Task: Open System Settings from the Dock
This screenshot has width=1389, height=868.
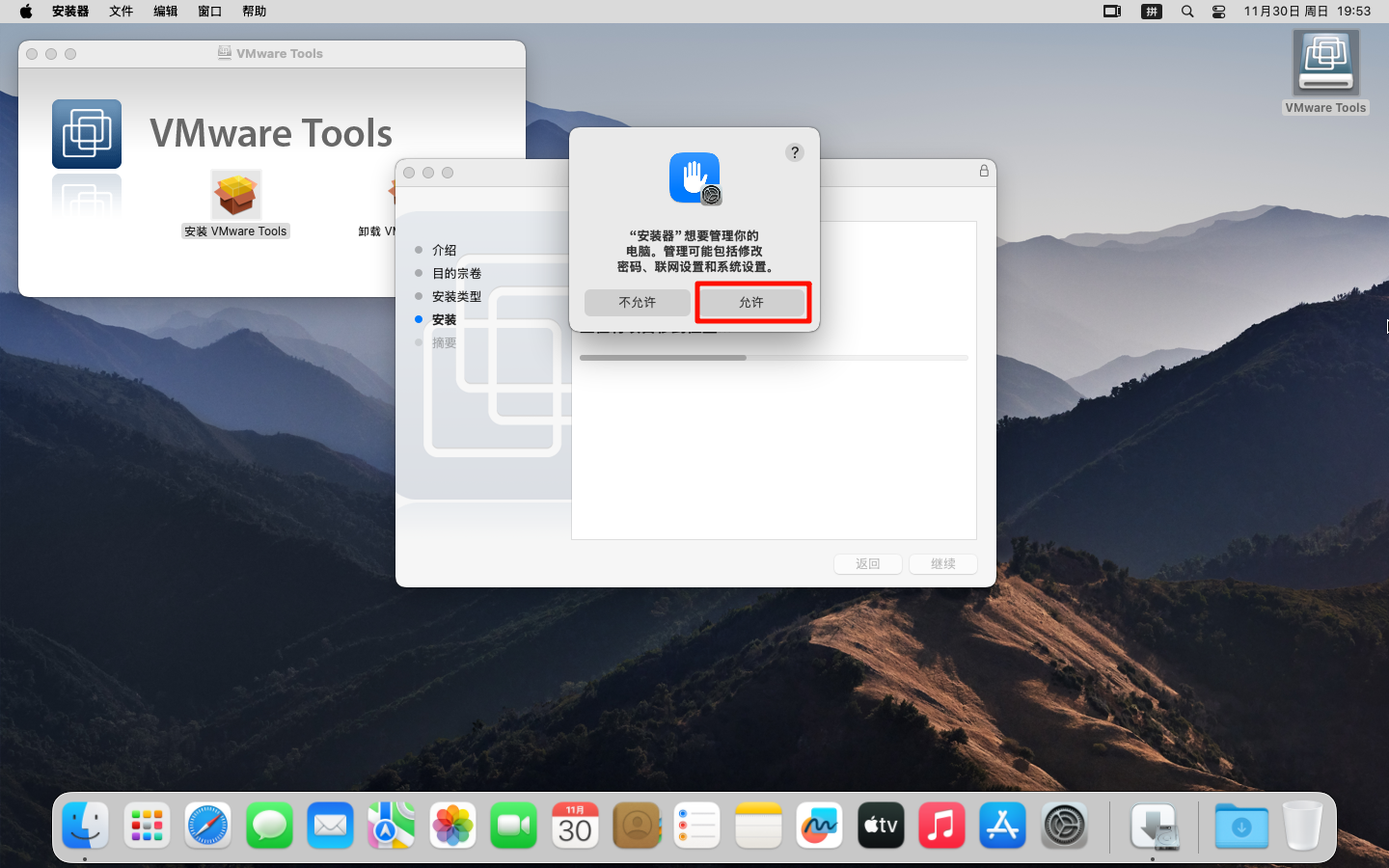Action: 1065,826
